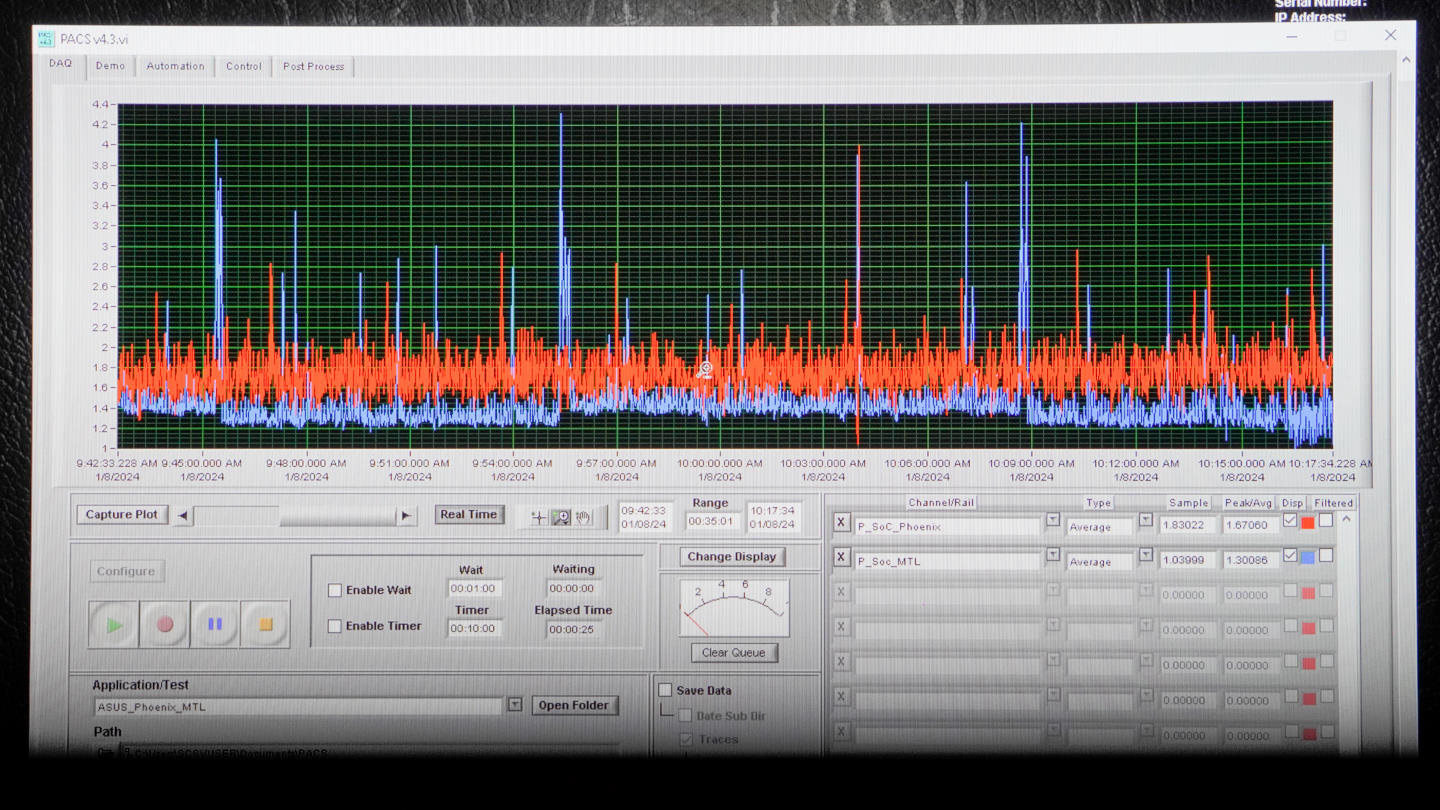The height and width of the screenshot is (810, 1440).
Task: Click the start time 09:42:33 field
Action: click(644, 517)
